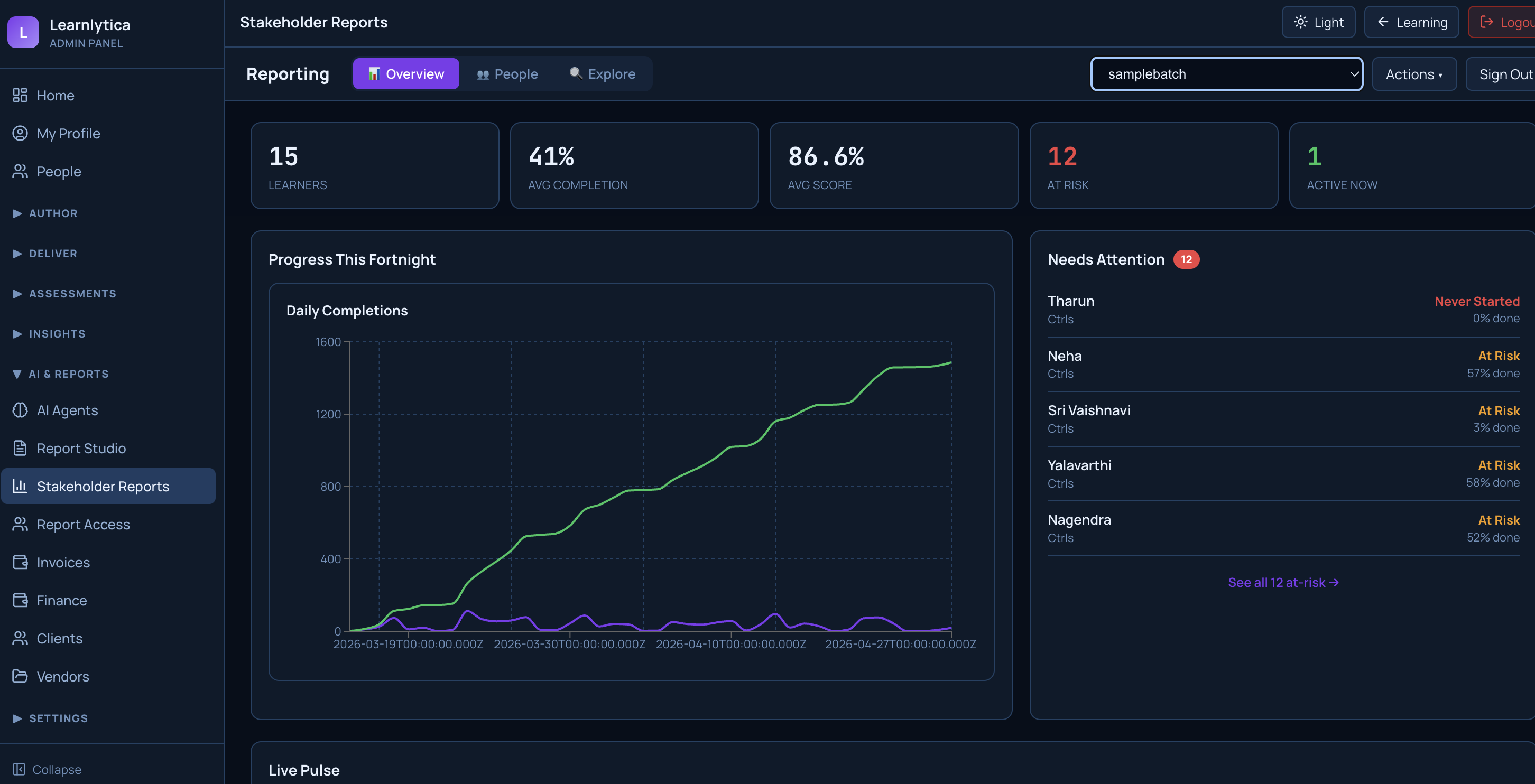Open the samplebatch dropdown
The height and width of the screenshot is (784, 1535).
tap(1226, 74)
